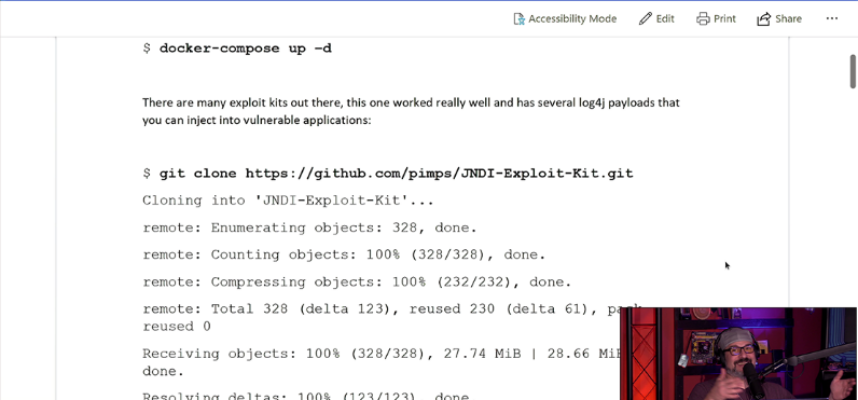Click the Edit pencil button
Screen dimensions: 858x400
[657, 19]
